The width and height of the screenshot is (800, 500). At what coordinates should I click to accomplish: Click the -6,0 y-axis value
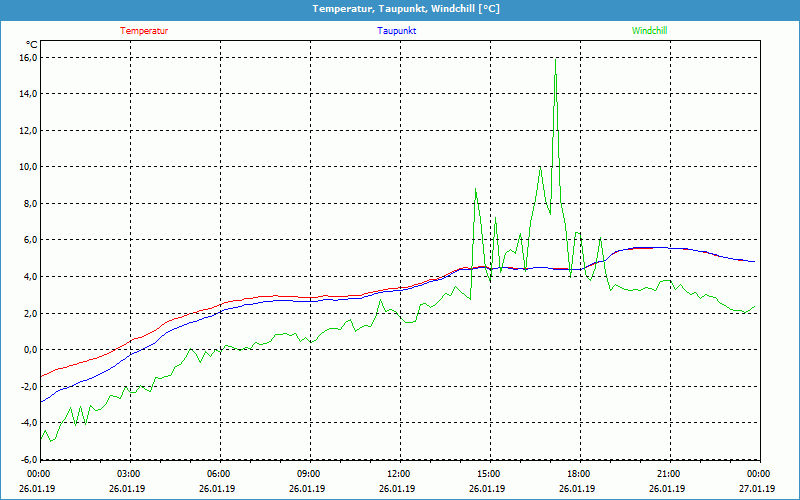(28, 459)
